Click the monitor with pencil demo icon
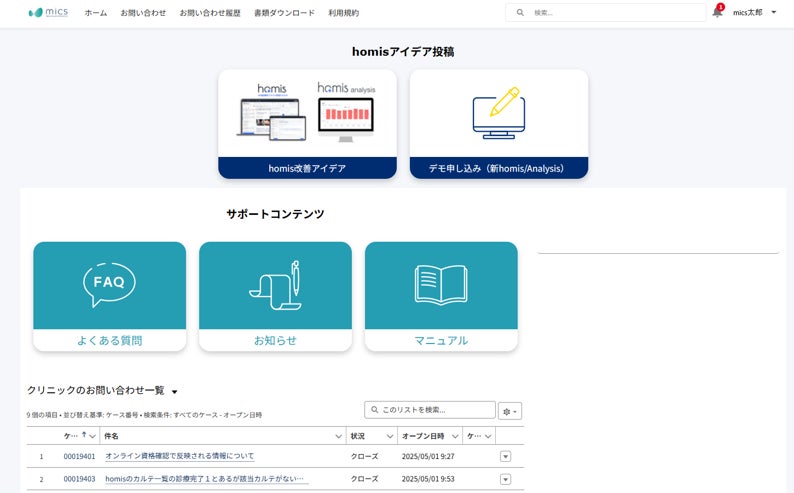Screen dimensions: 794x493 tap(499, 113)
